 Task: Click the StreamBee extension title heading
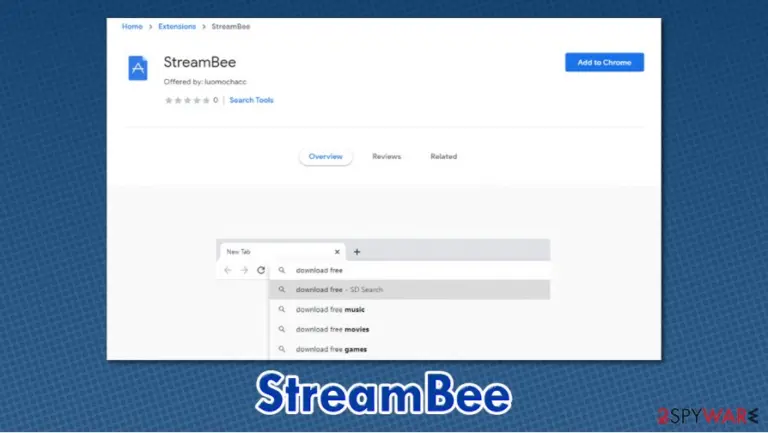(x=200, y=62)
